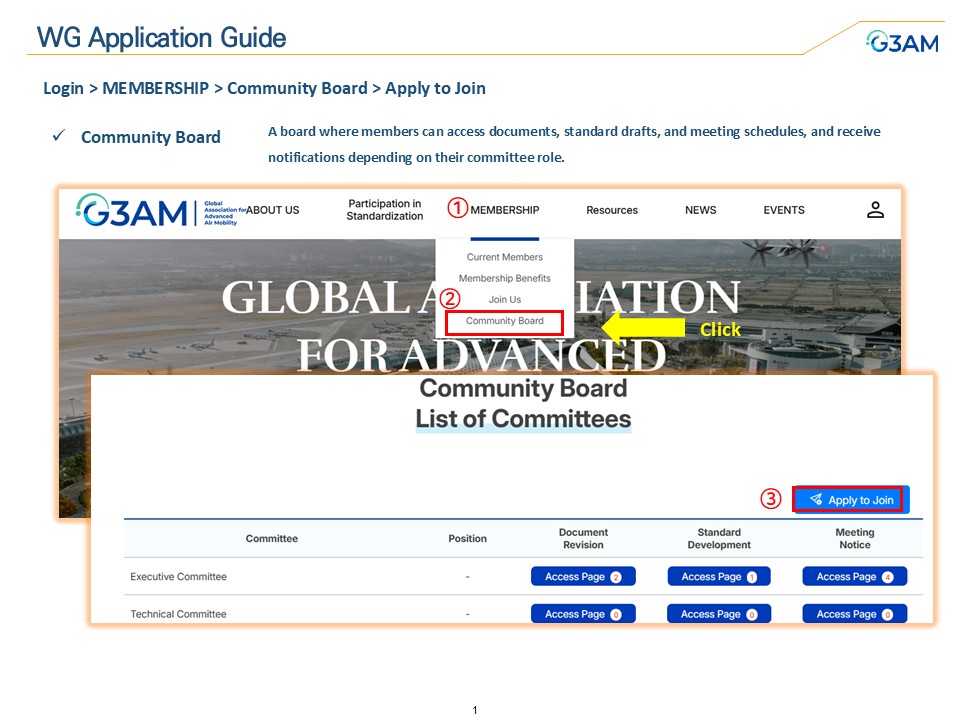Click the Login breadcrumb path text

click(x=264, y=88)
